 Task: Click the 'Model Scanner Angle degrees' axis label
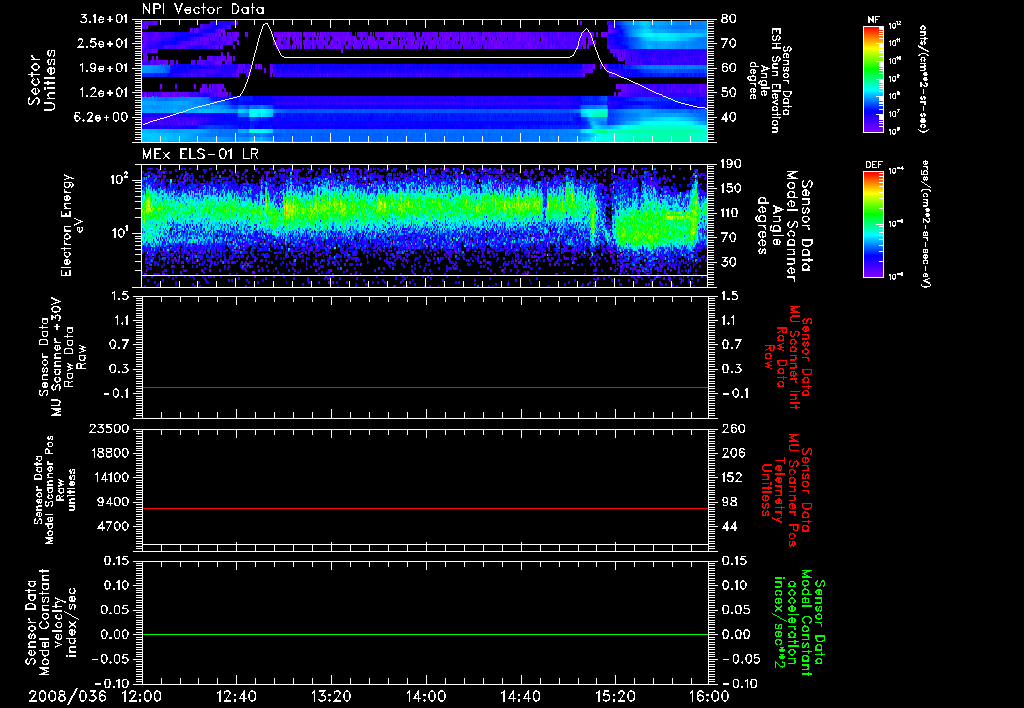pyautogui.click(x=785, y=225)
